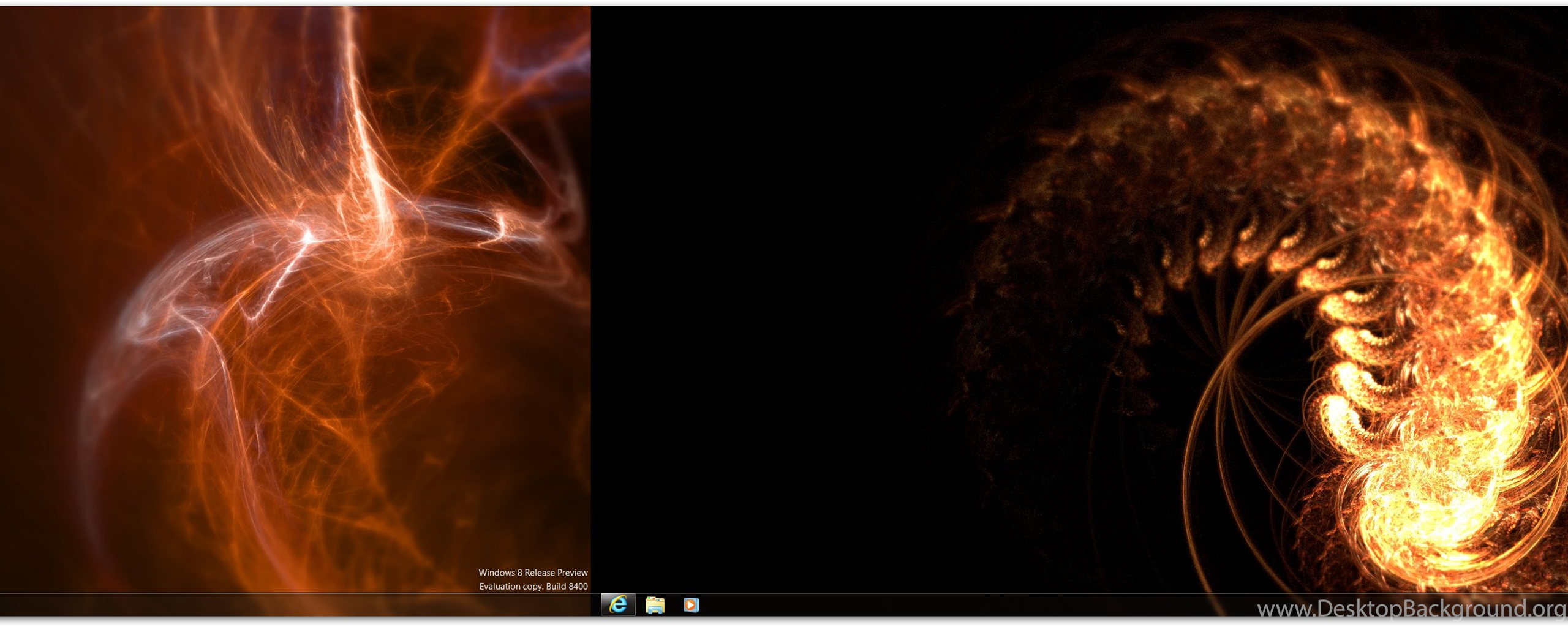Viewport: 1568px width, 627px height.
Task: Open File Explorer from the taskbar
Action: tap(655, 605)
